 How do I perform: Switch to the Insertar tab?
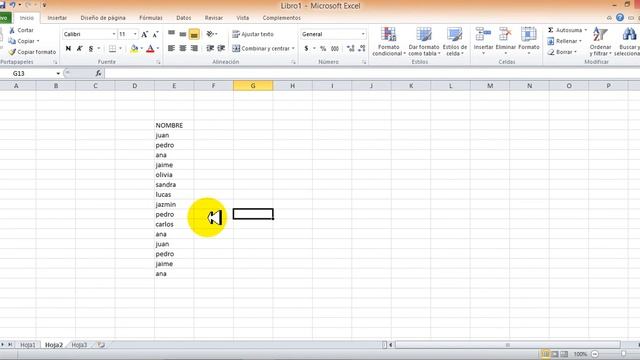57,18
